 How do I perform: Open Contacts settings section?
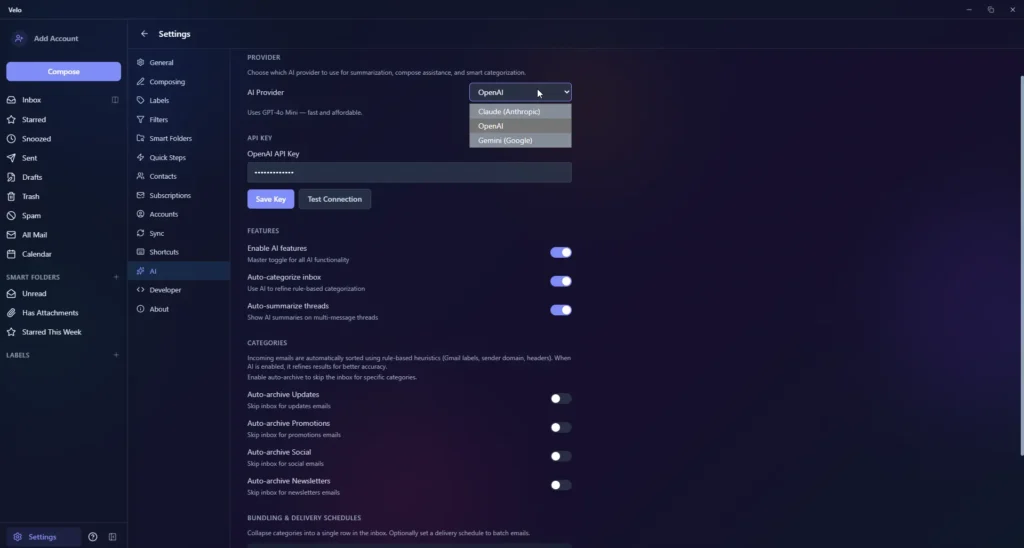[178, 176]
